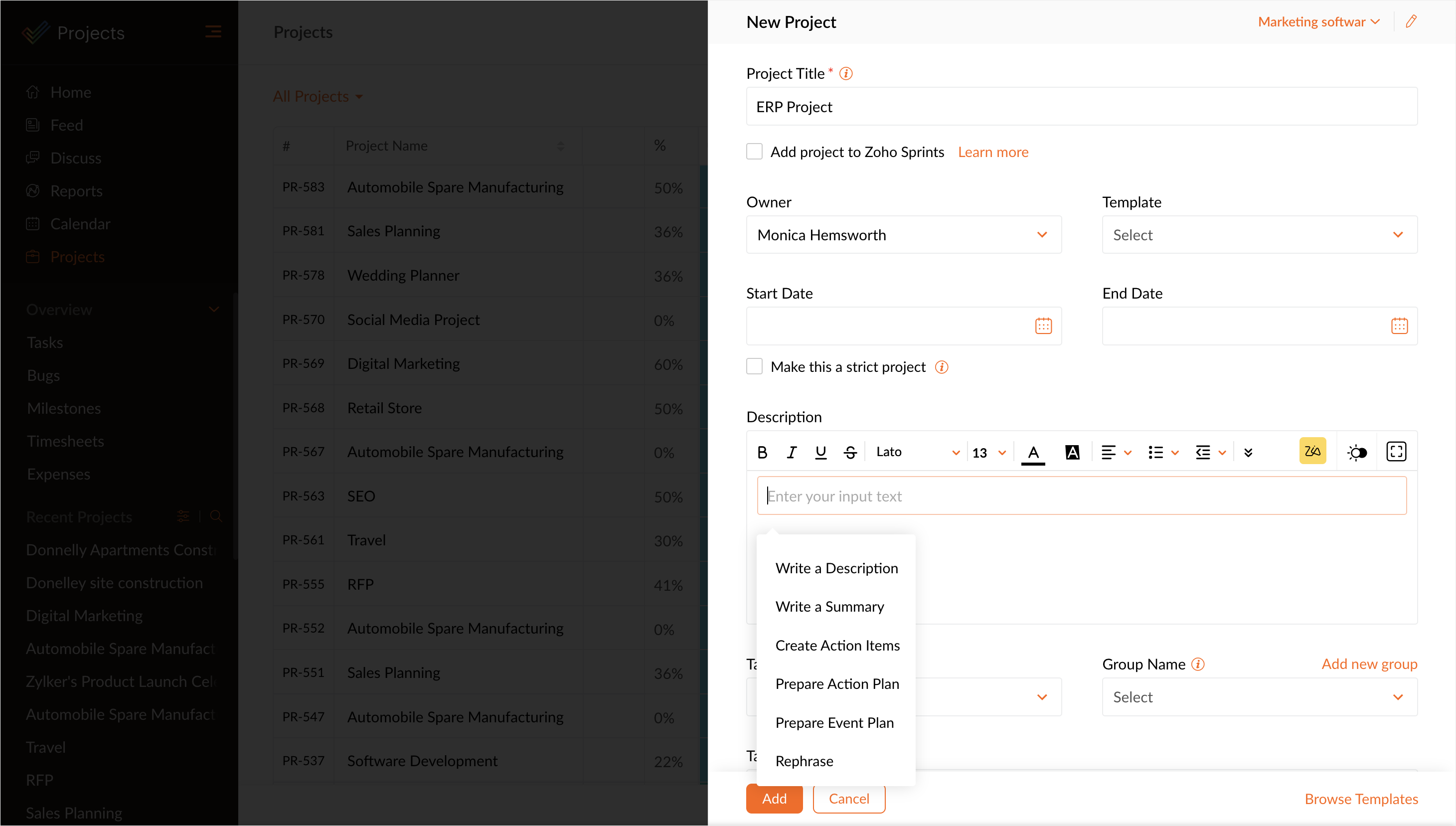Toggle the editor dark mode switch
Viewport: 1456px width, 826px height.
1357,452
